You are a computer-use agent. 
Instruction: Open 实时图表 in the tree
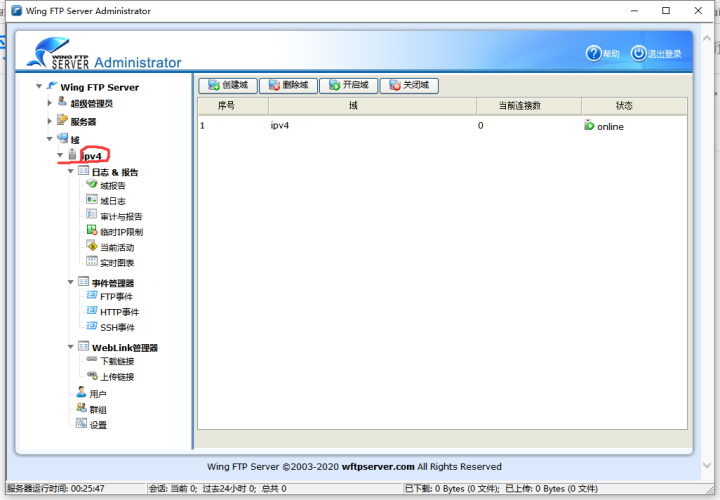point(117,263)
